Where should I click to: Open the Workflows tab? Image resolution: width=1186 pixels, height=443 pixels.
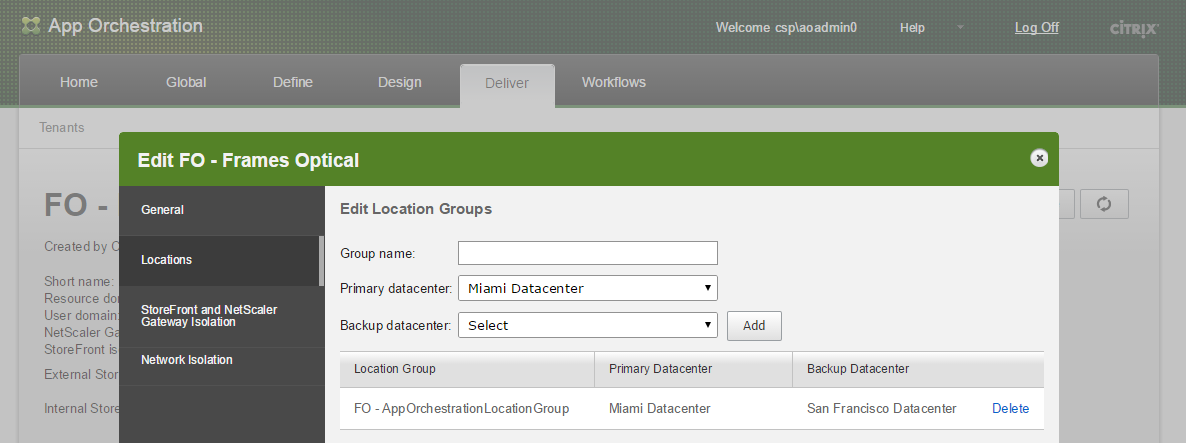click(614, 82)
